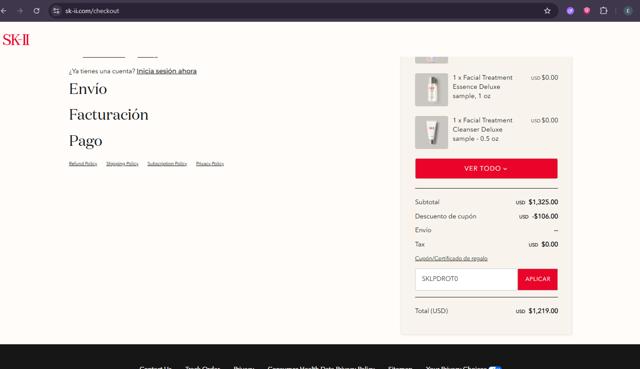The image size is (640, 369).
Task: Open the Pago section heading
Action: [86, 141]
